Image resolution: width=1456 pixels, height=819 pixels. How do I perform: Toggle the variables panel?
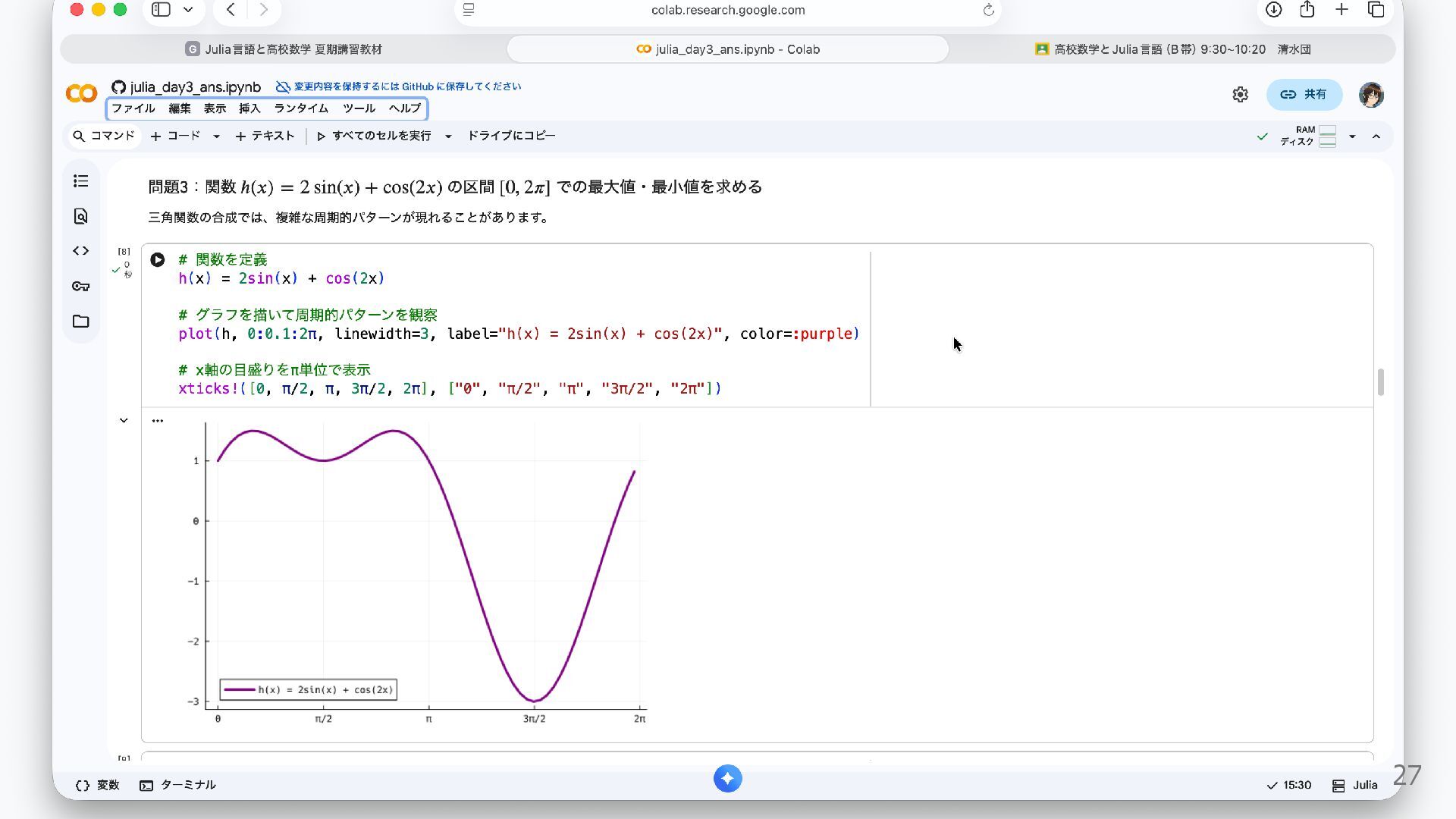click(98, 785)
